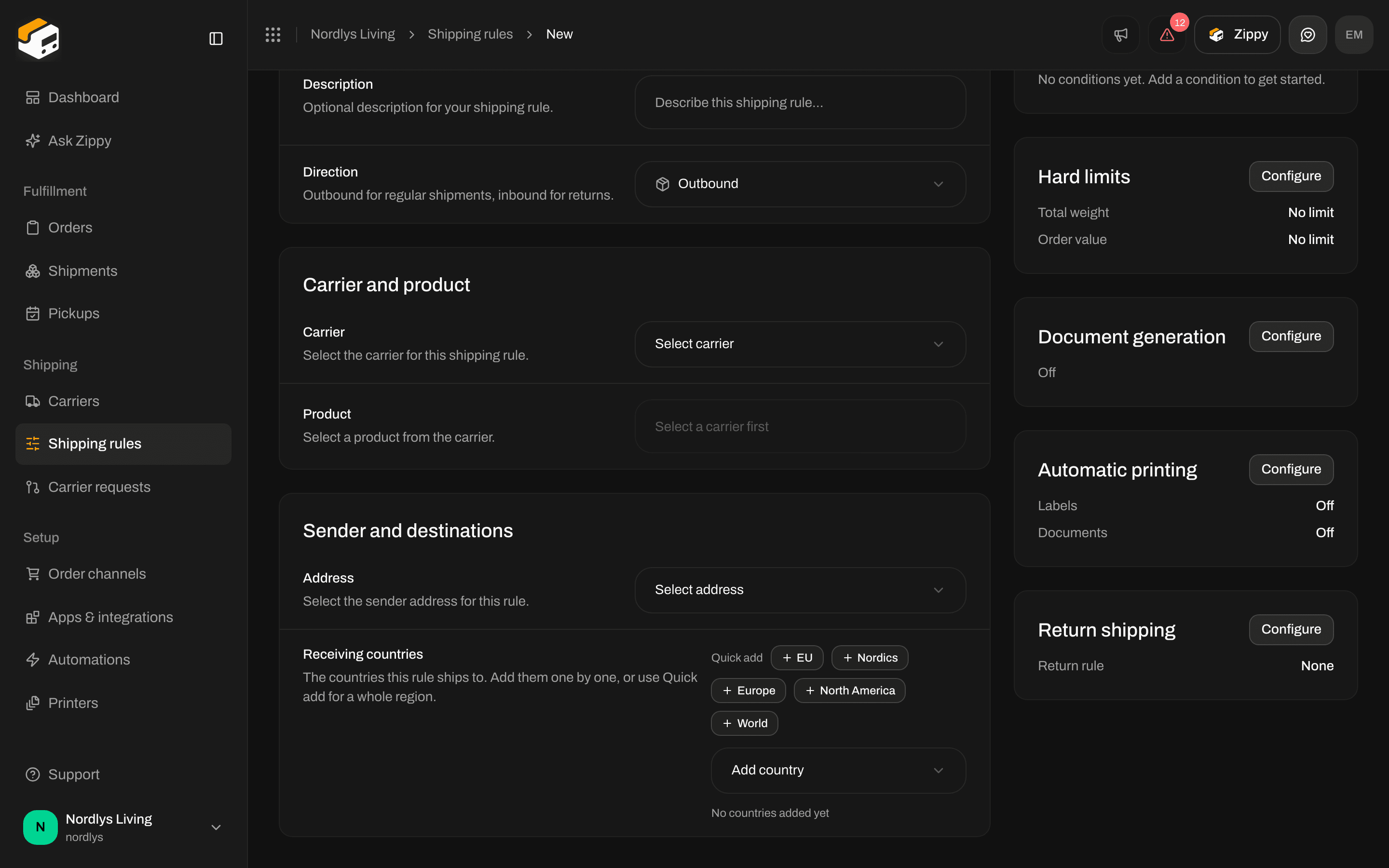1389x868 pixels.
Task: Configure Automatic printing
Action: tap(1291, 470)
